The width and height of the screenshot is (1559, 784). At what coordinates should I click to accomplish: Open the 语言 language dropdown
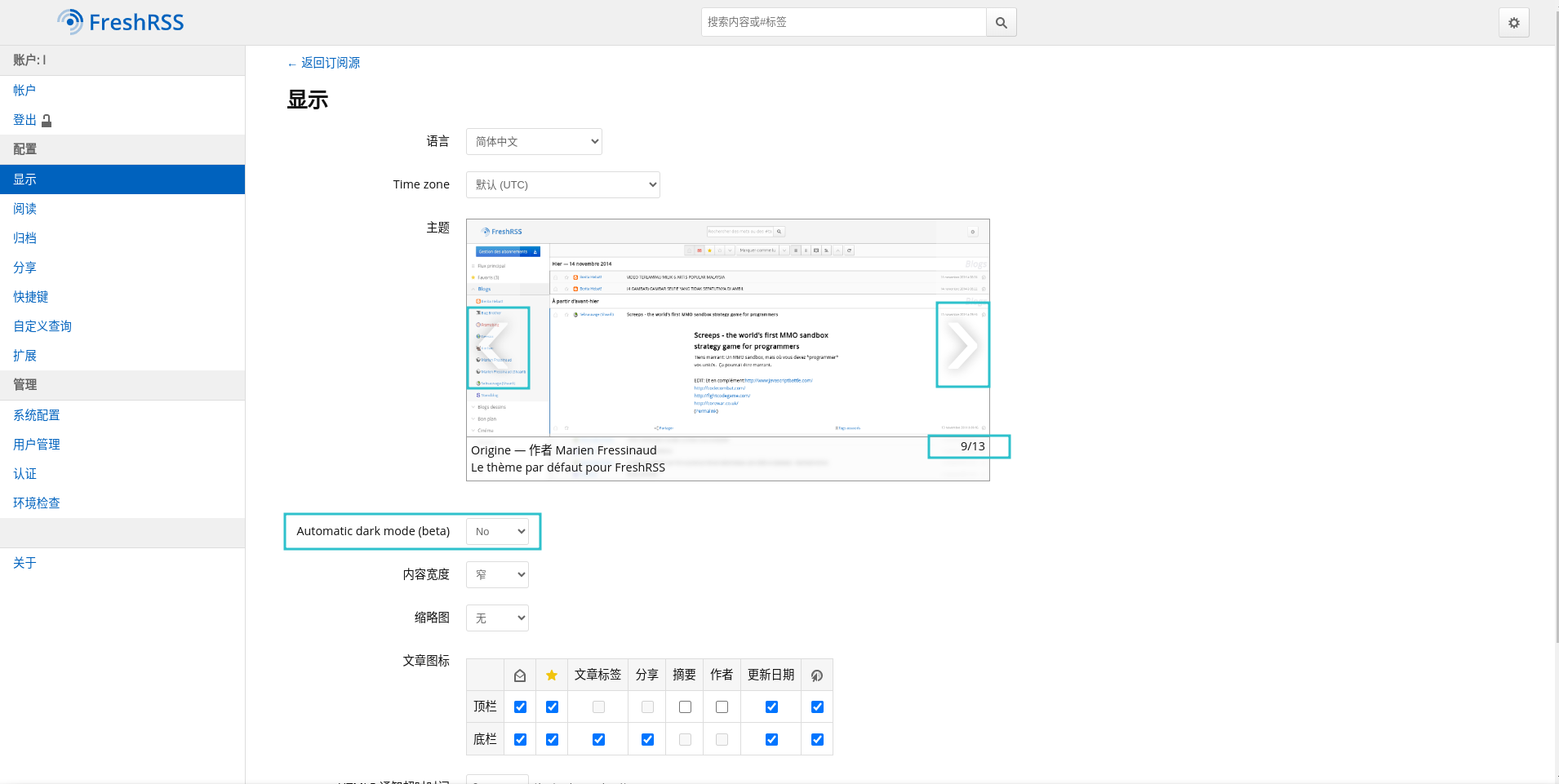(x=534, y=142)
